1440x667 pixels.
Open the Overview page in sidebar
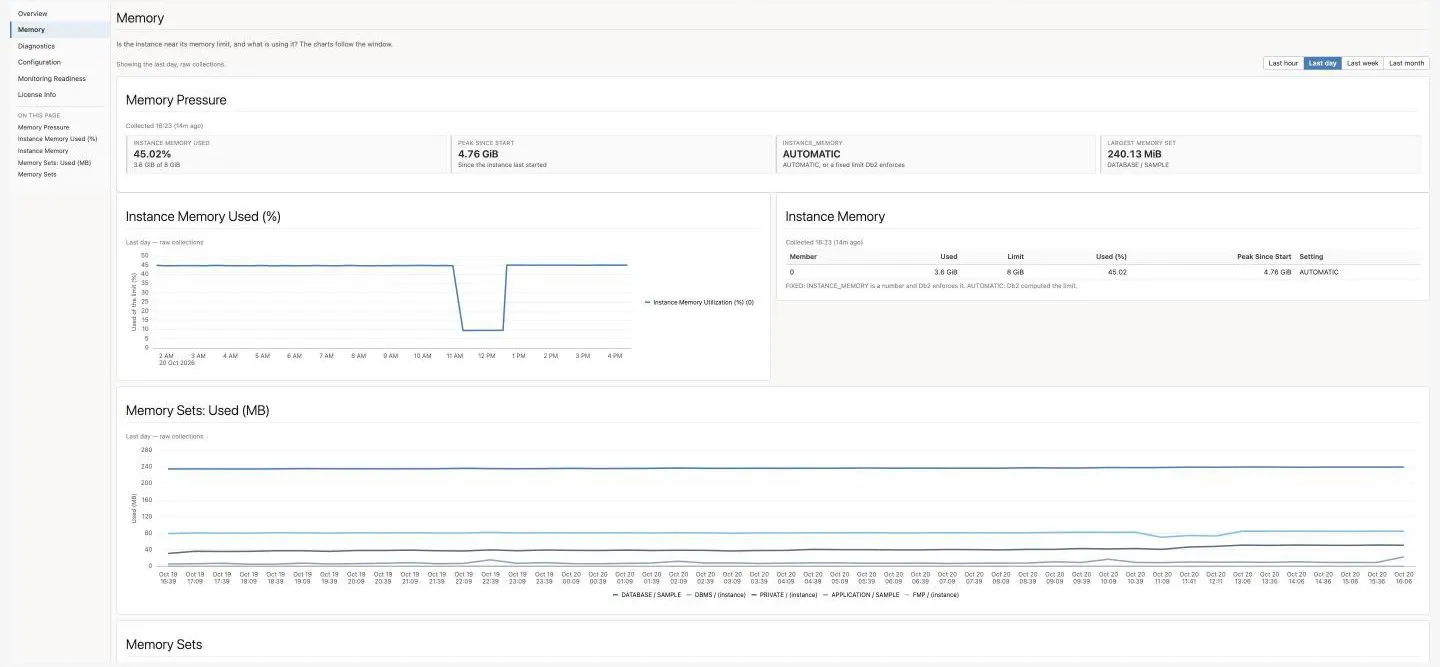coord(33,14)
